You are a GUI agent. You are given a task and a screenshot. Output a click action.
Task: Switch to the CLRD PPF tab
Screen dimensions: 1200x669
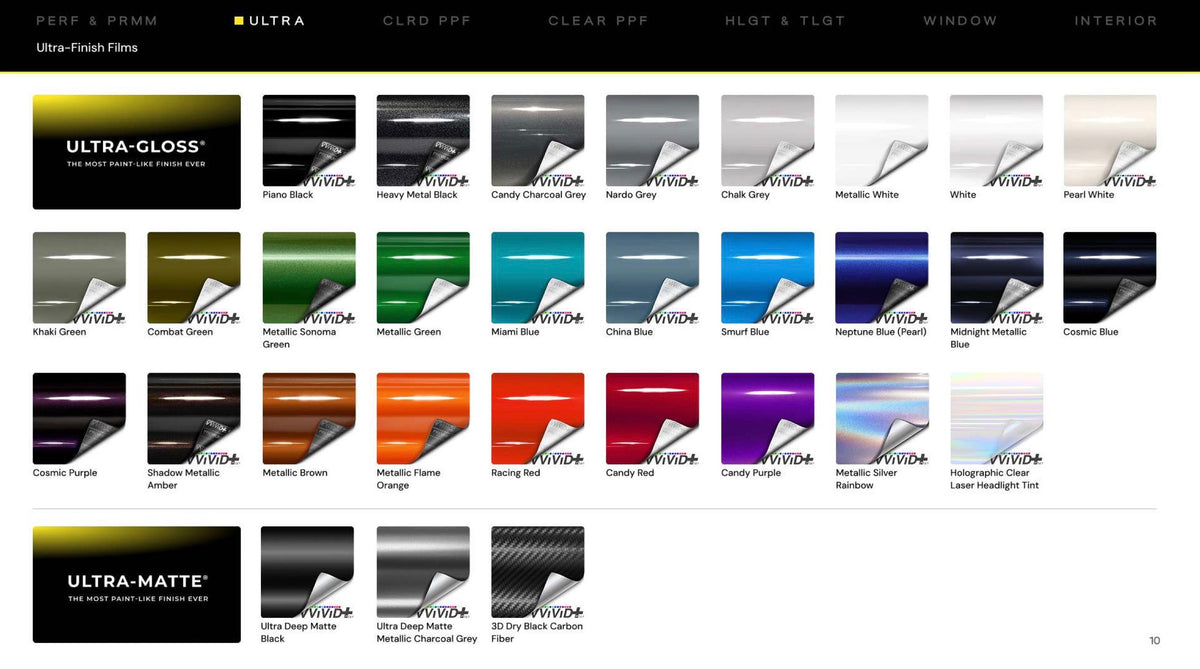427,21
